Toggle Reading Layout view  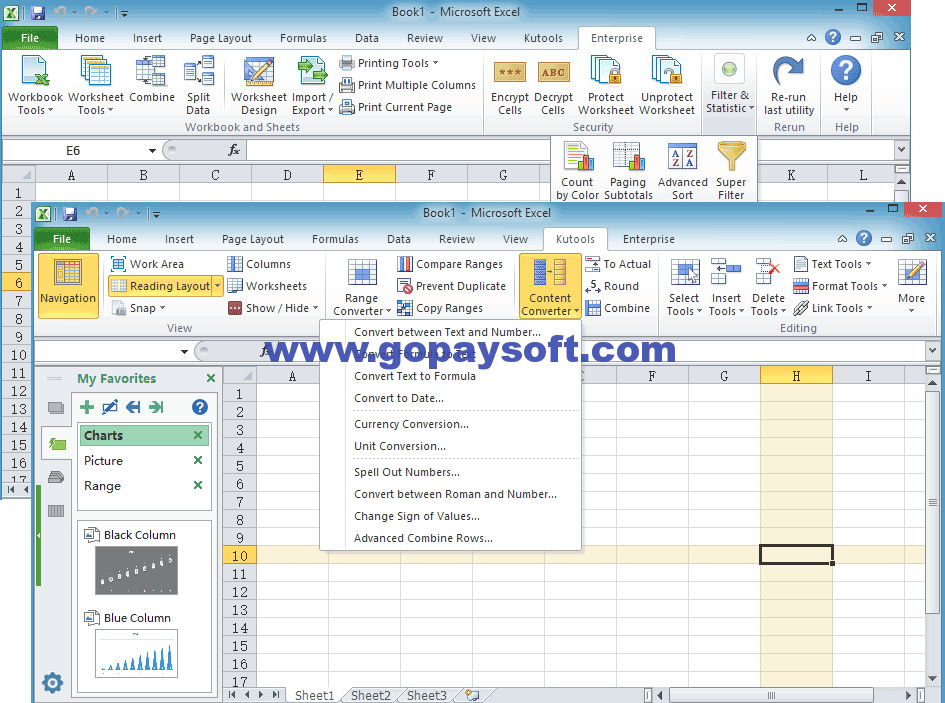click(x=160, y=286)
